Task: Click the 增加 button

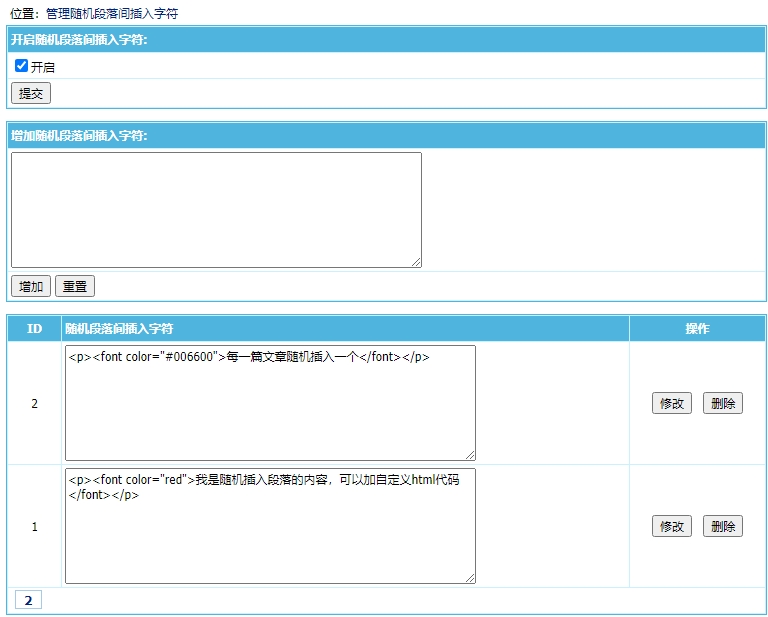Action: (31, 286)
